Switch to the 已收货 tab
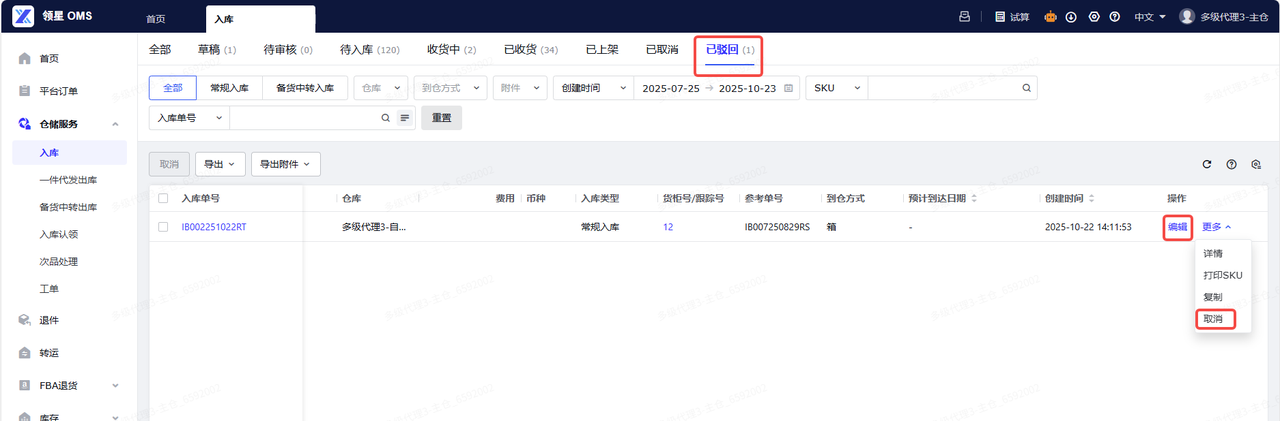 pos(531,49)
